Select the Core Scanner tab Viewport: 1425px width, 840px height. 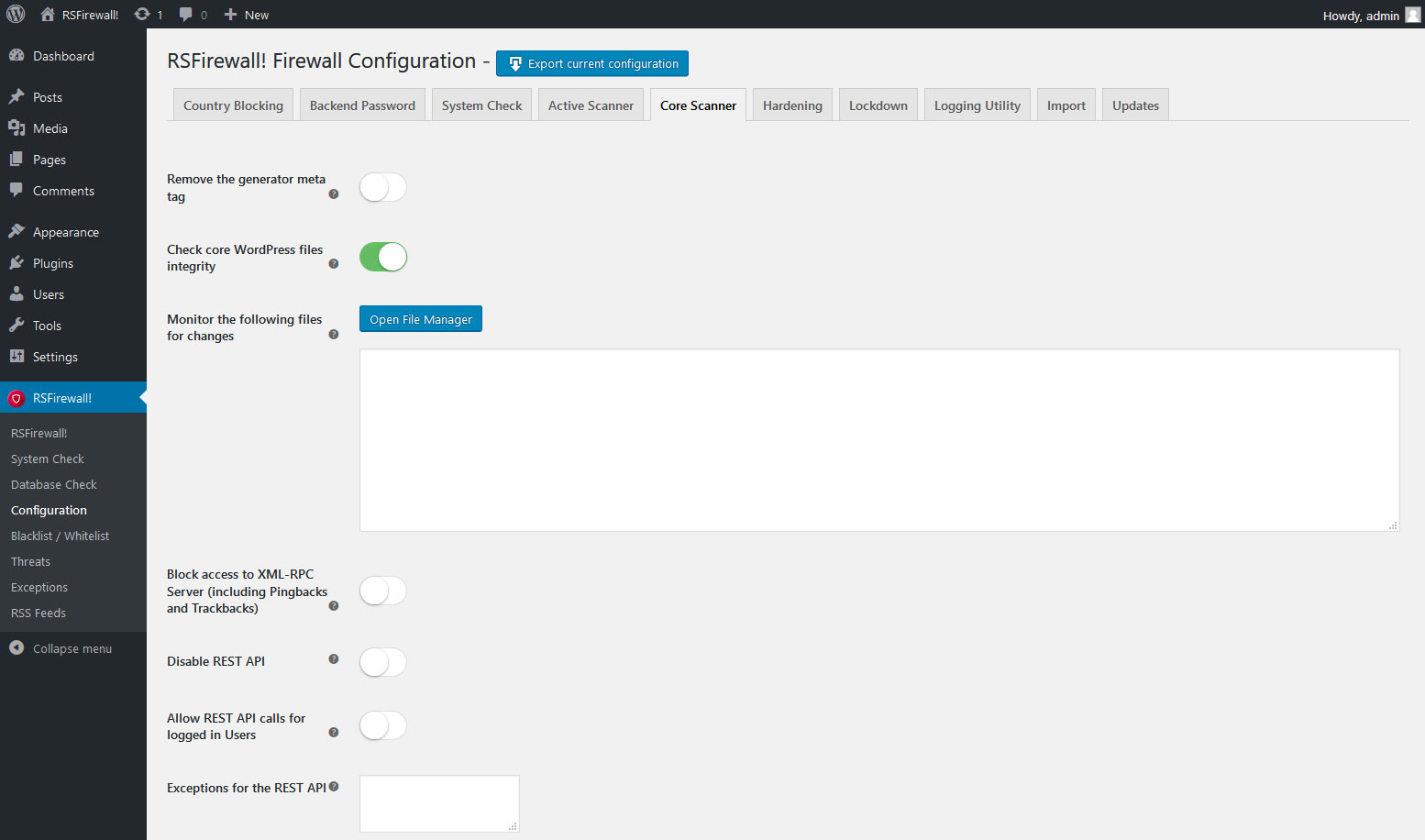pos(698,105)
